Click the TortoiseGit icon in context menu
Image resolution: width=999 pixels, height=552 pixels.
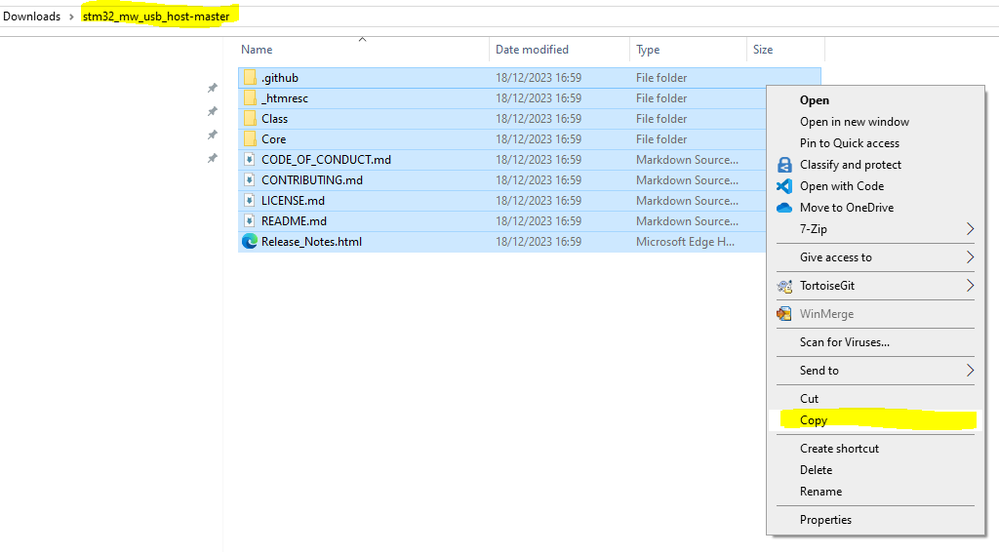click(x=784, y=286)
